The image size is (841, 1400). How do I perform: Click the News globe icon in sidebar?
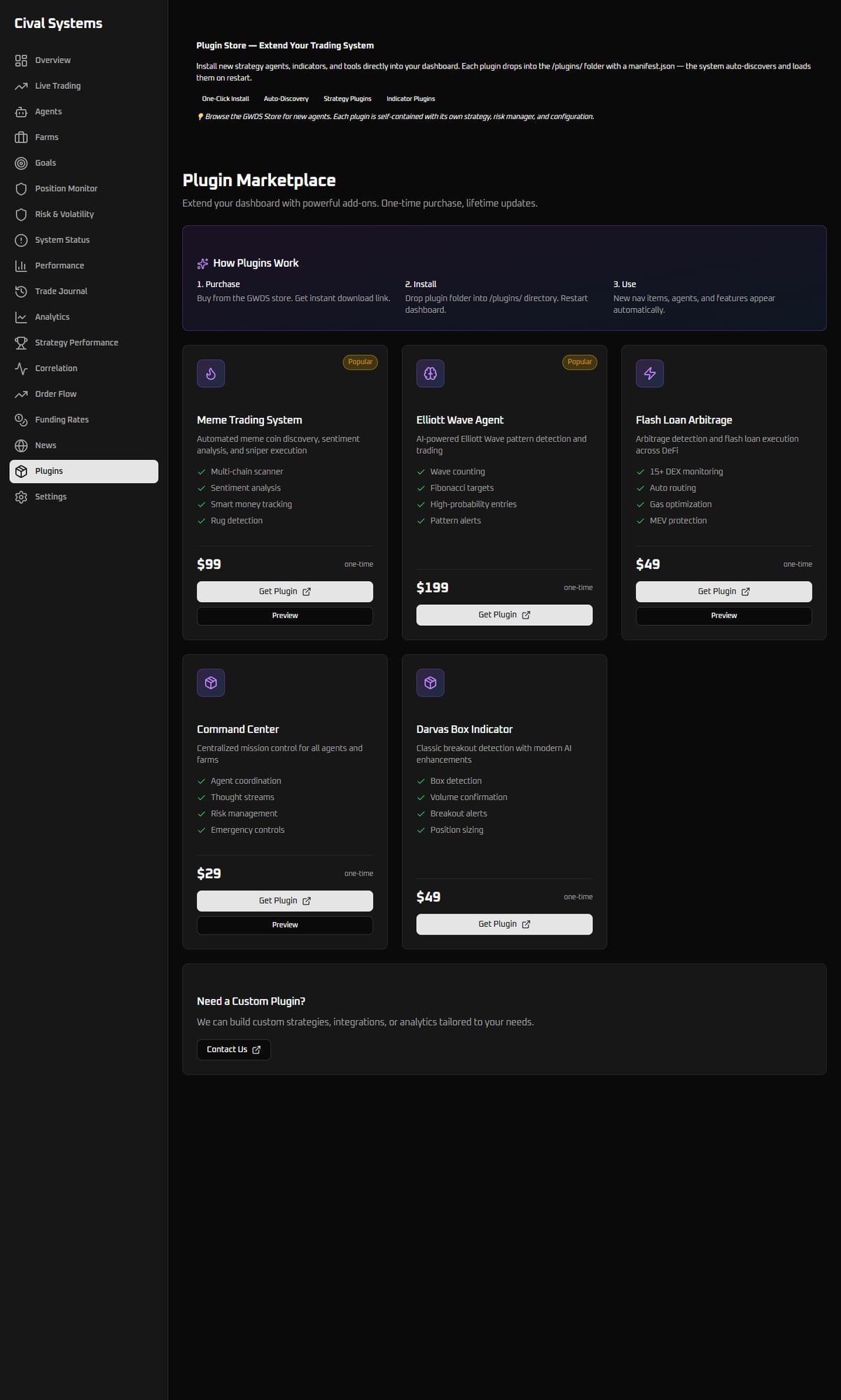pyautogui.click(x=21, y=446)
